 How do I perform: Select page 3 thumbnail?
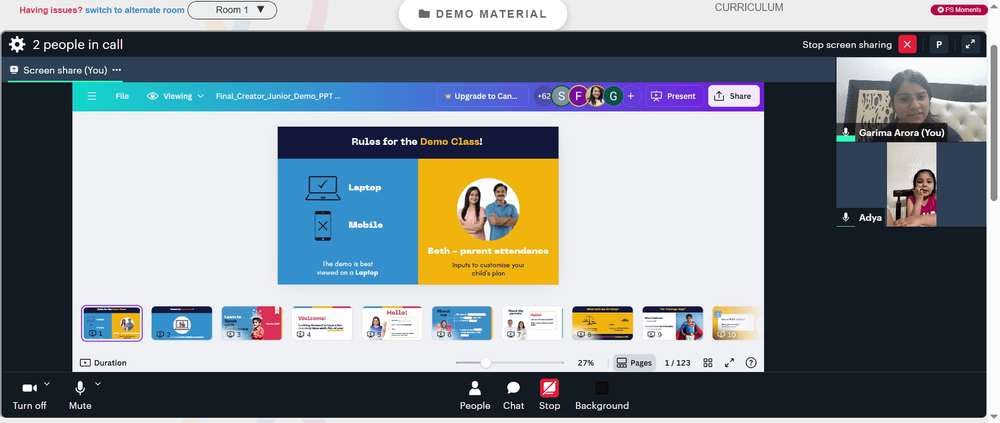coord(252,323)
